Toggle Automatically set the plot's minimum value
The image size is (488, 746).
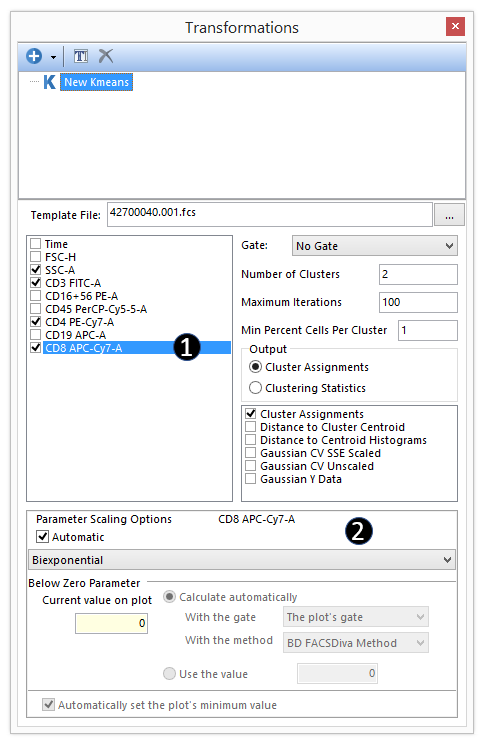pos(48,705)
